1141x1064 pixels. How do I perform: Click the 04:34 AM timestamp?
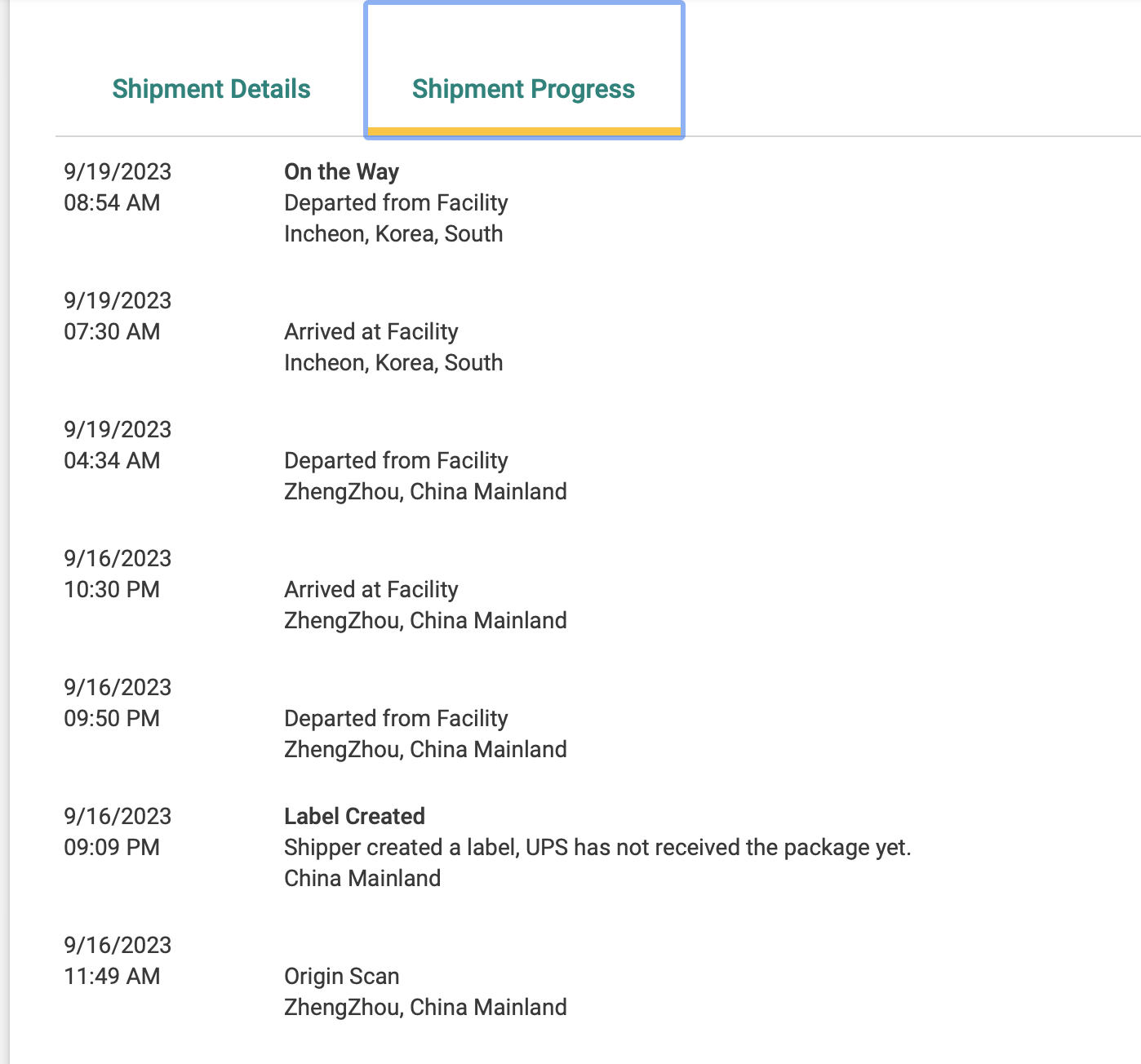point(112,461)
